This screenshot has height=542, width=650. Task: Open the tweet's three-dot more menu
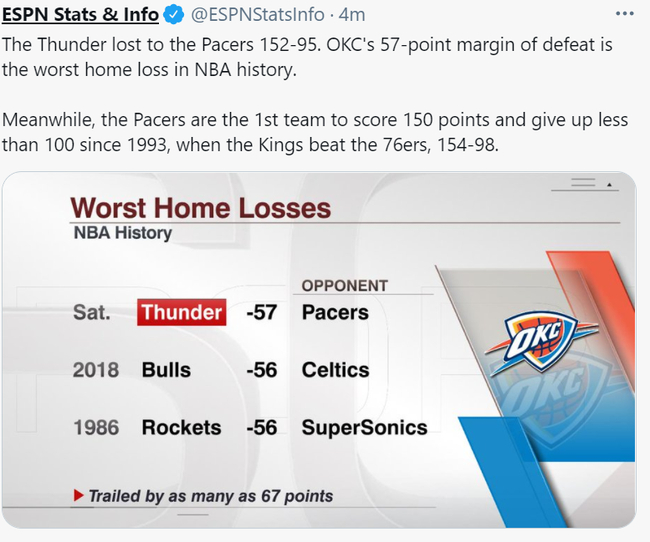tap(623, 13)
